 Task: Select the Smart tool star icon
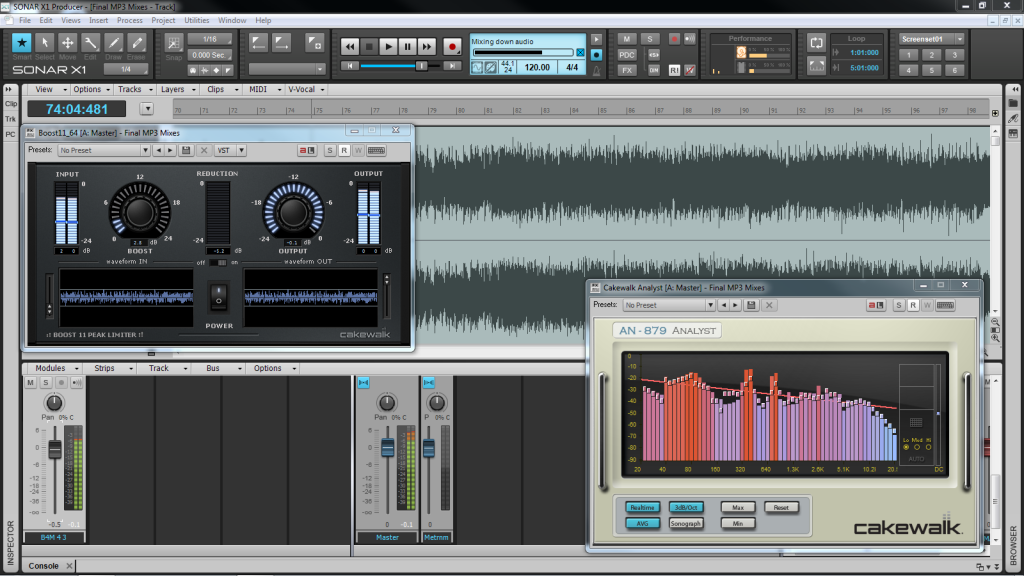[22, 43]
